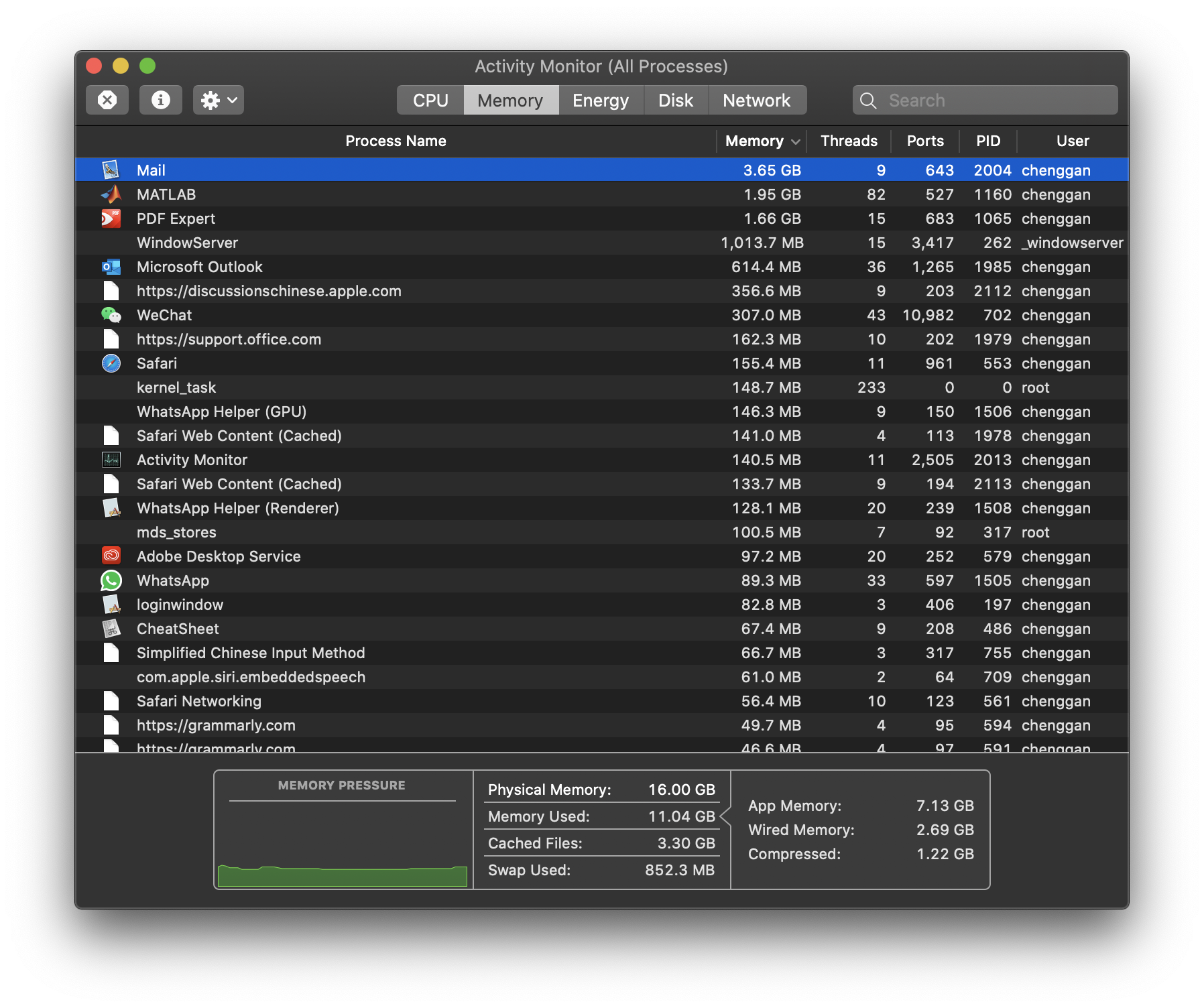This screenshot has width=1204, height=1008.
Task: Open the process info inspector button
Action: click(160, 101)
